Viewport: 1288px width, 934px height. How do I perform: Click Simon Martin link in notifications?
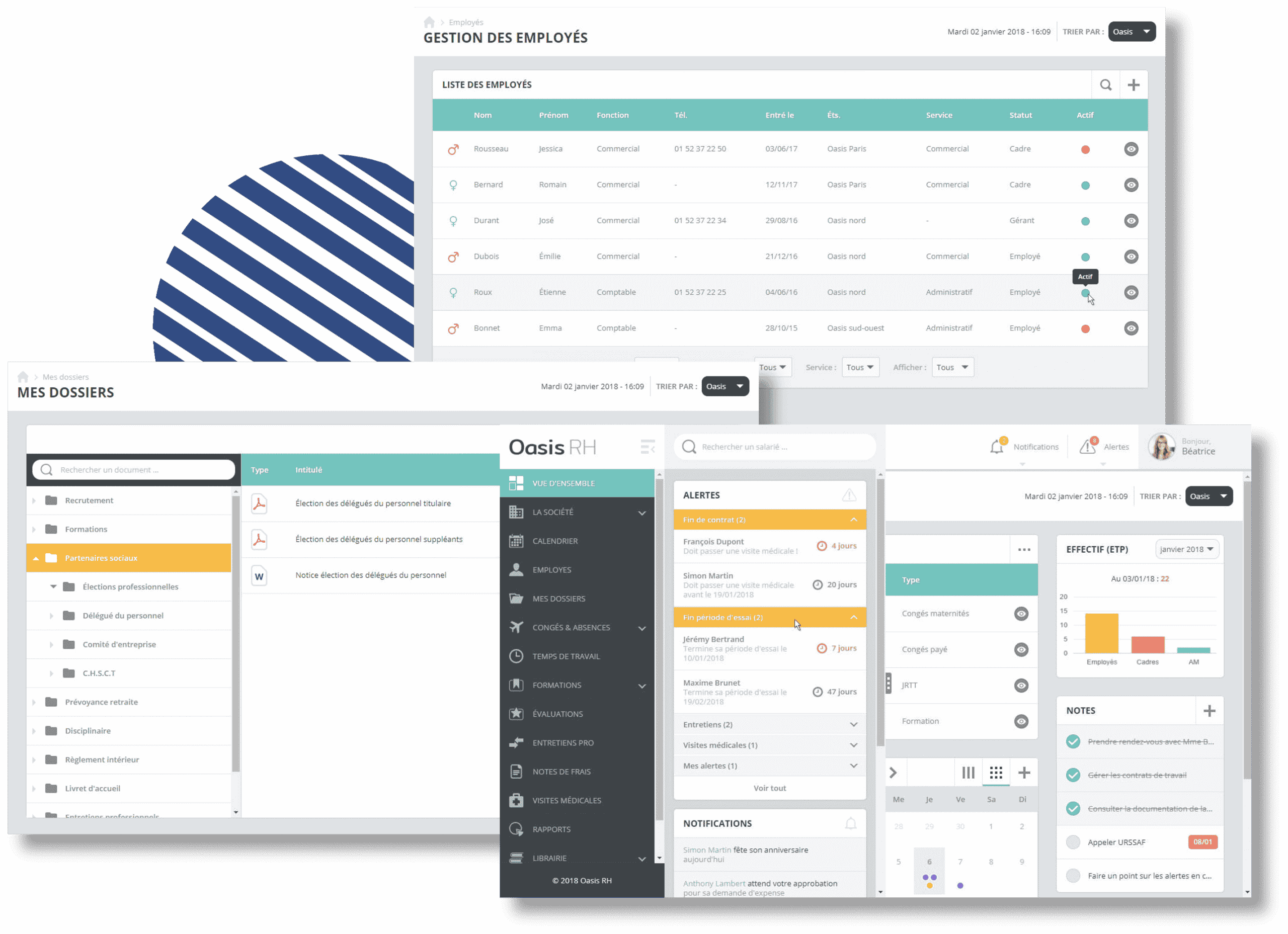tap(706, 850)
